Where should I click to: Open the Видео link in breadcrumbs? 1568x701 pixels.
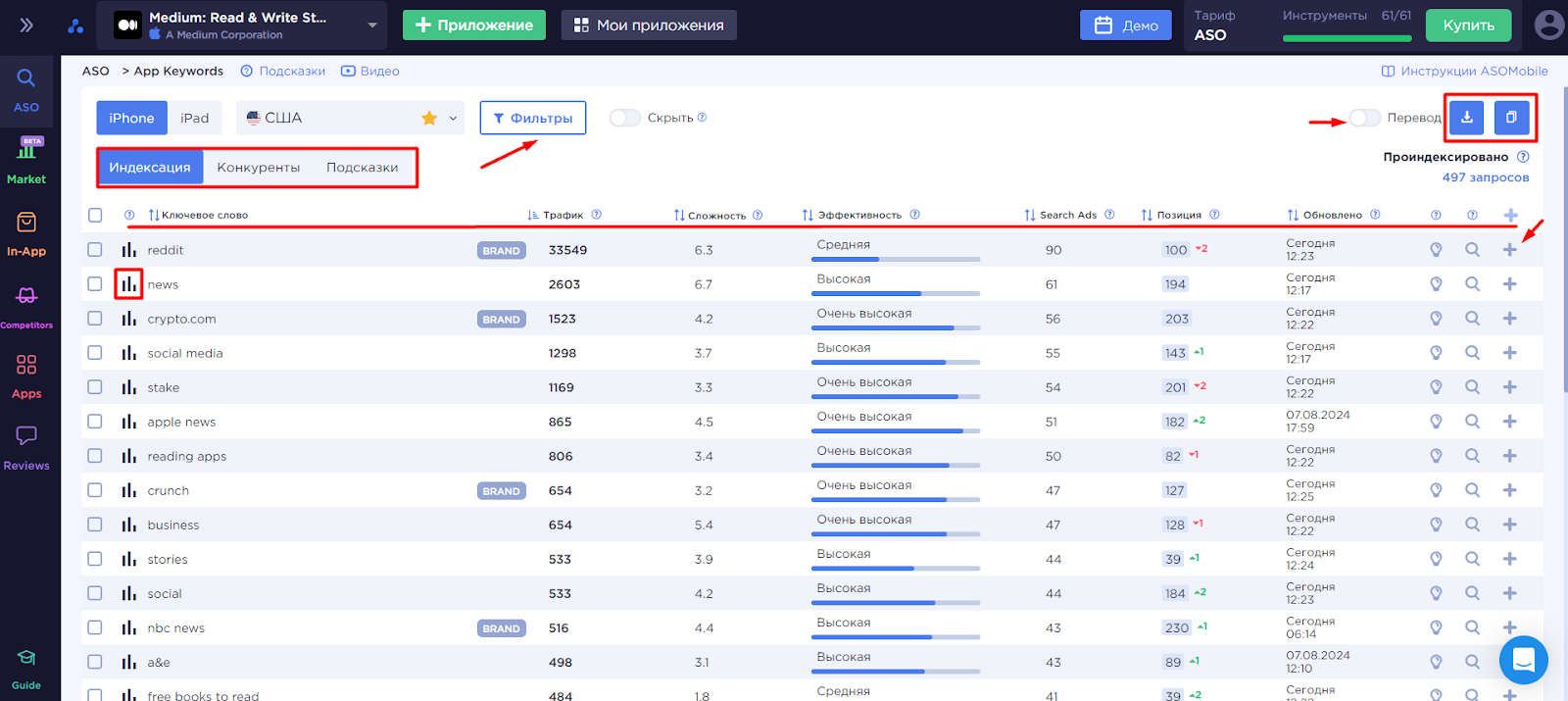click(x=370, y=71)
